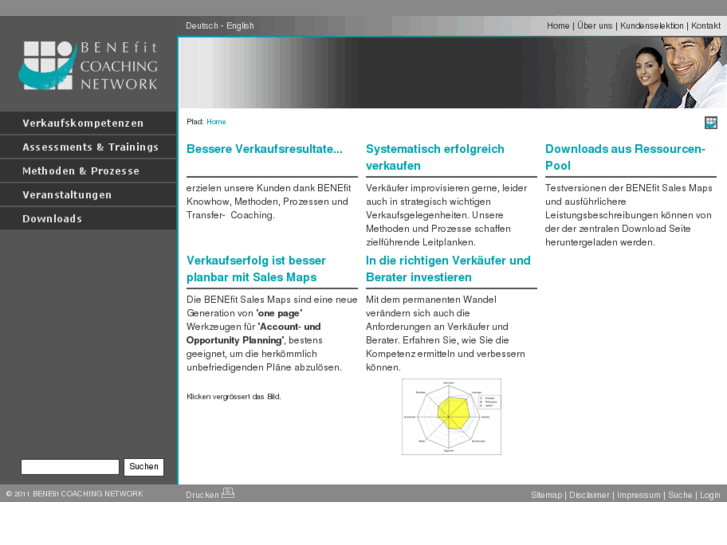Click the 'Pfad:' breadcrumb label
The height and width of the screenshot is (545, 727).
pos(195,122)
